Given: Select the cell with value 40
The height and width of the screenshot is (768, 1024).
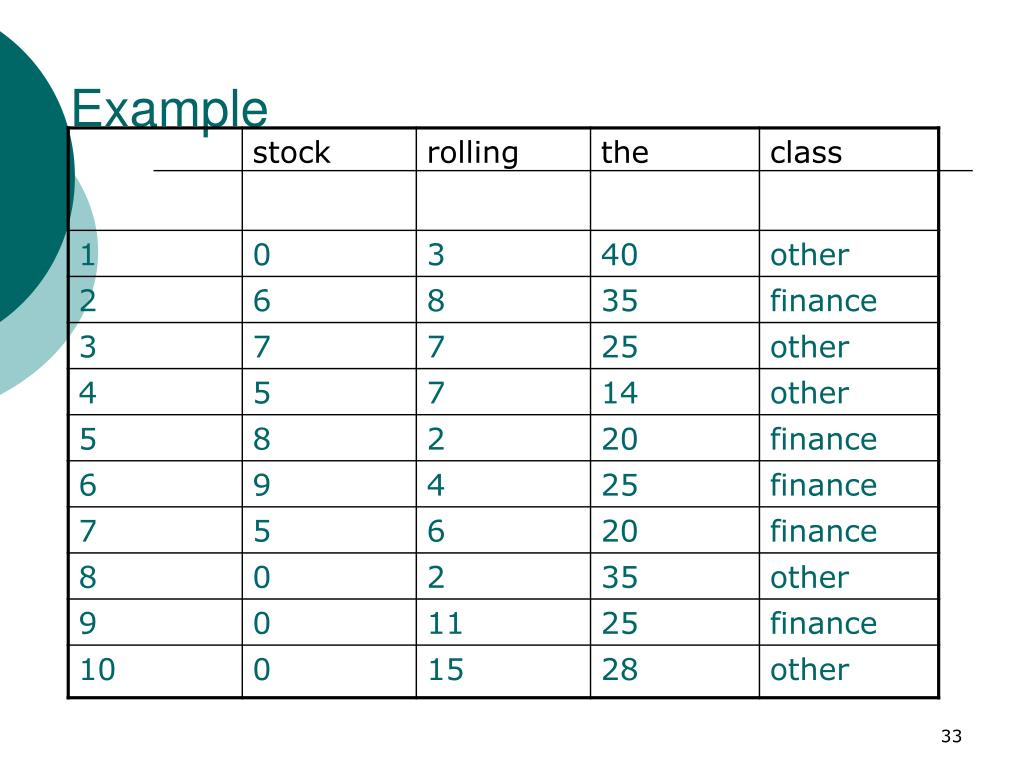Looking at the screenshot, I should [x=619, y=255].
